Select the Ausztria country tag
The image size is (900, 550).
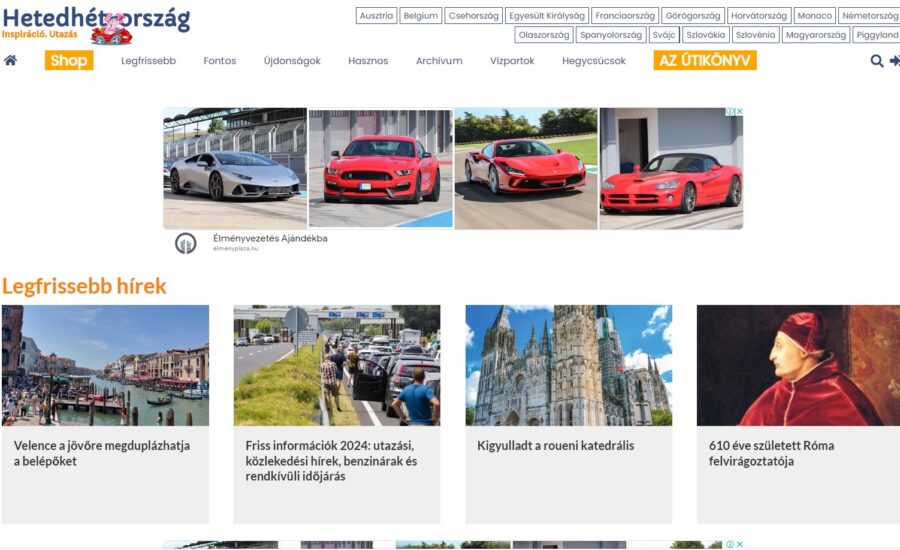tap(376, 16)
